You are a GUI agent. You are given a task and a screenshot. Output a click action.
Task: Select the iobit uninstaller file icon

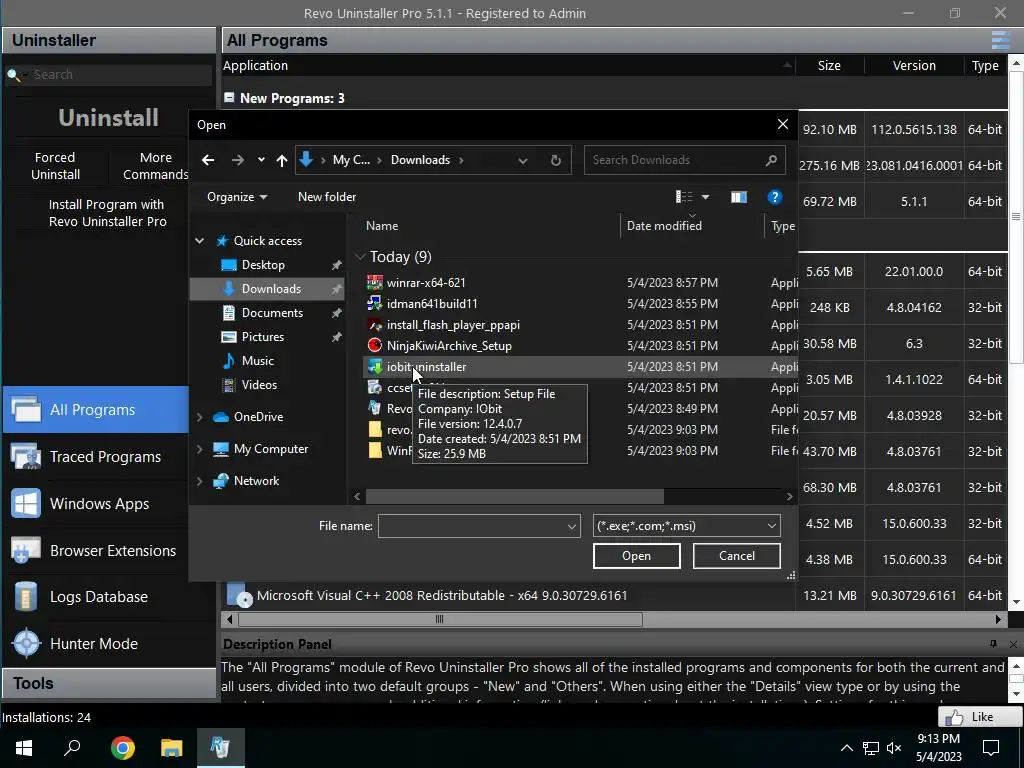click(375, 366)
